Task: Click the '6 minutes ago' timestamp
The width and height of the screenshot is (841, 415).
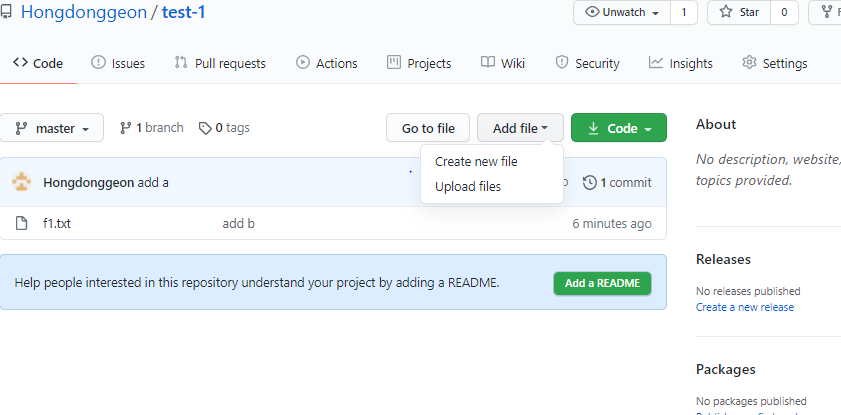Action: point(612,223)
